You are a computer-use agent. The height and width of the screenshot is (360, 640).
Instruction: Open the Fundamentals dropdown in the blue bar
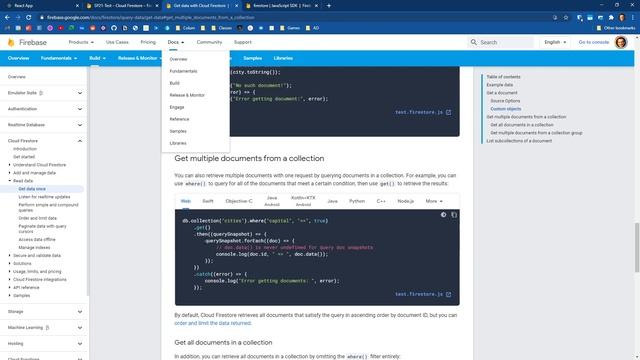[x=59, y=58]
